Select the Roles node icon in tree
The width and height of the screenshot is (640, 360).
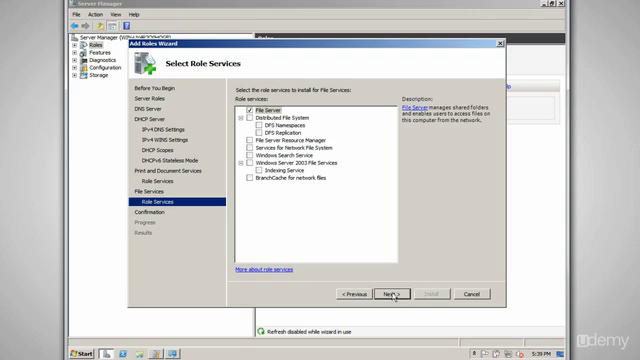pyautogui.click(x=84, y=45)
